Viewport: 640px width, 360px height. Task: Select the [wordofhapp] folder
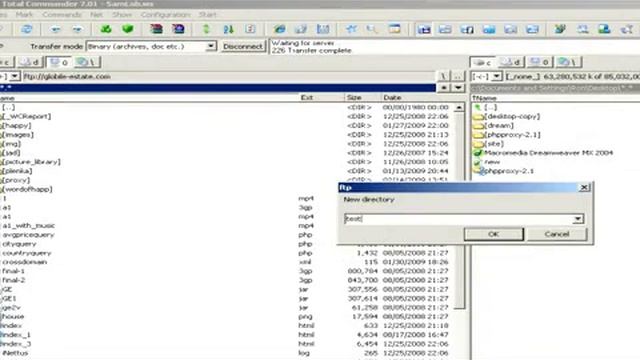pos(27,189)
